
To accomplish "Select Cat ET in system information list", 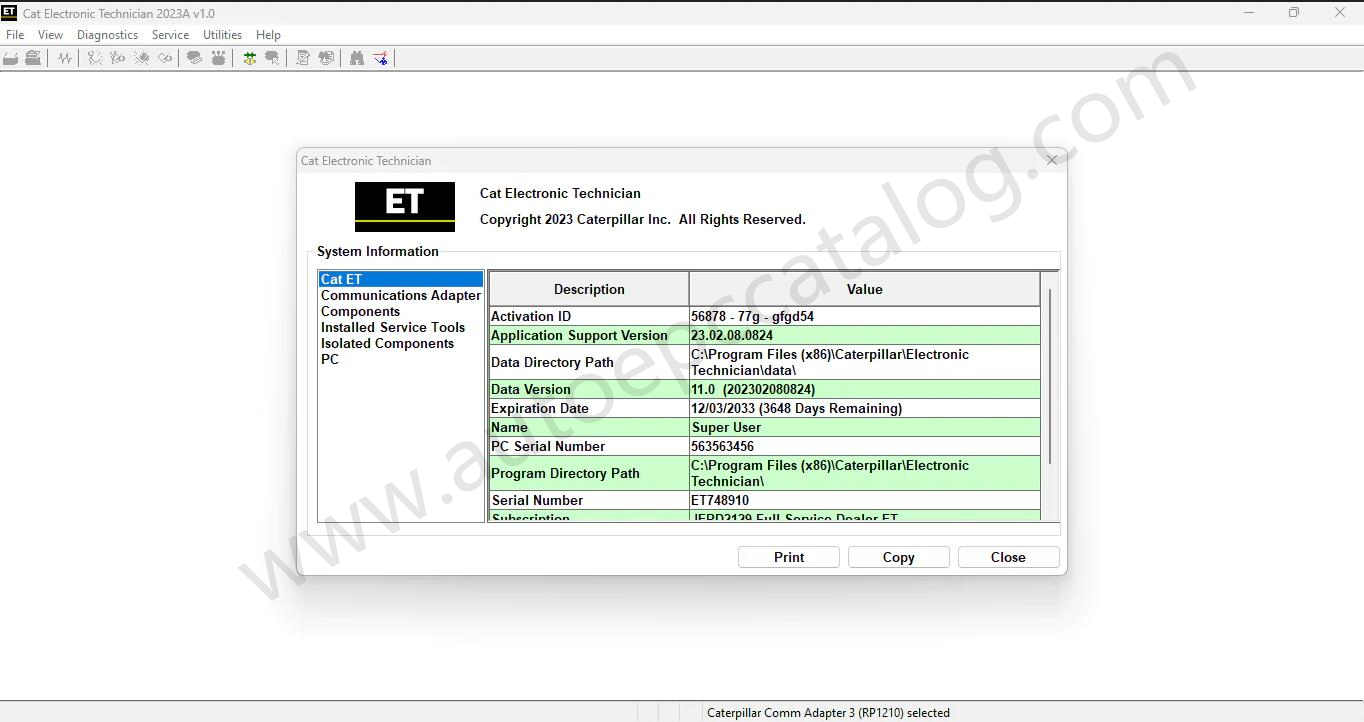I will coord(401,279).
